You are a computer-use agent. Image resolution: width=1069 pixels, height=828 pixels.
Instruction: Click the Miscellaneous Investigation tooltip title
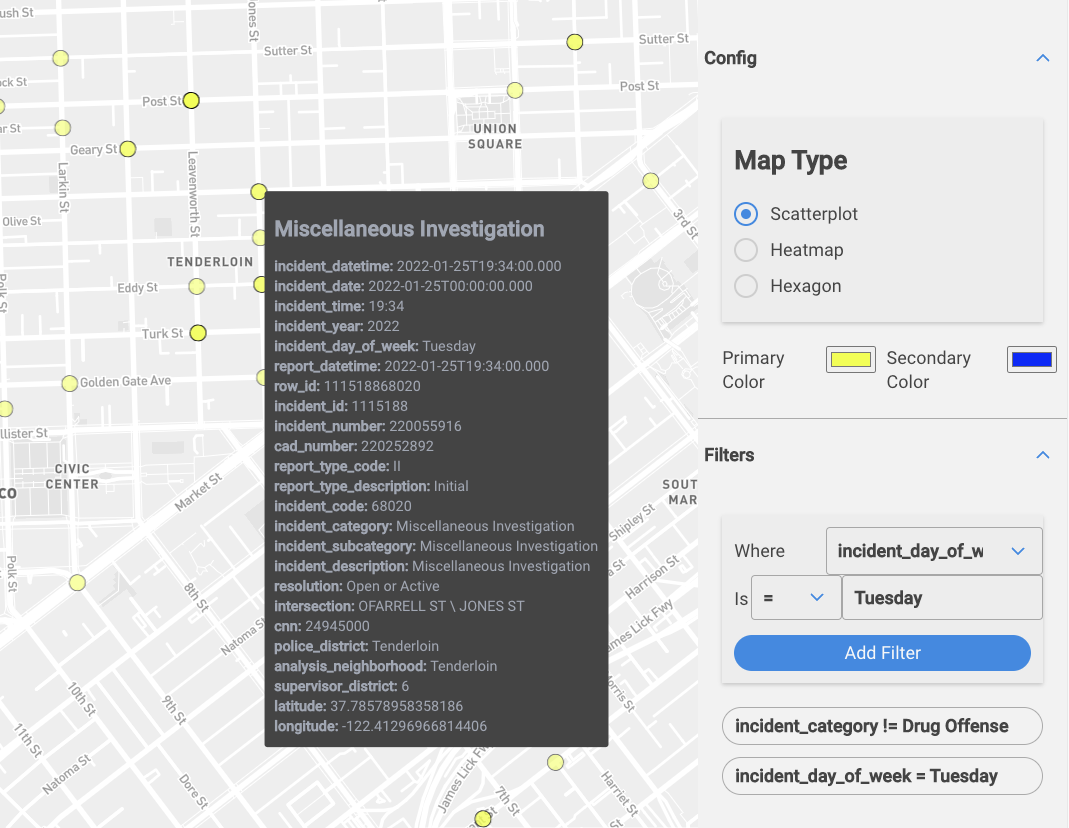click(x=409, y=229)
